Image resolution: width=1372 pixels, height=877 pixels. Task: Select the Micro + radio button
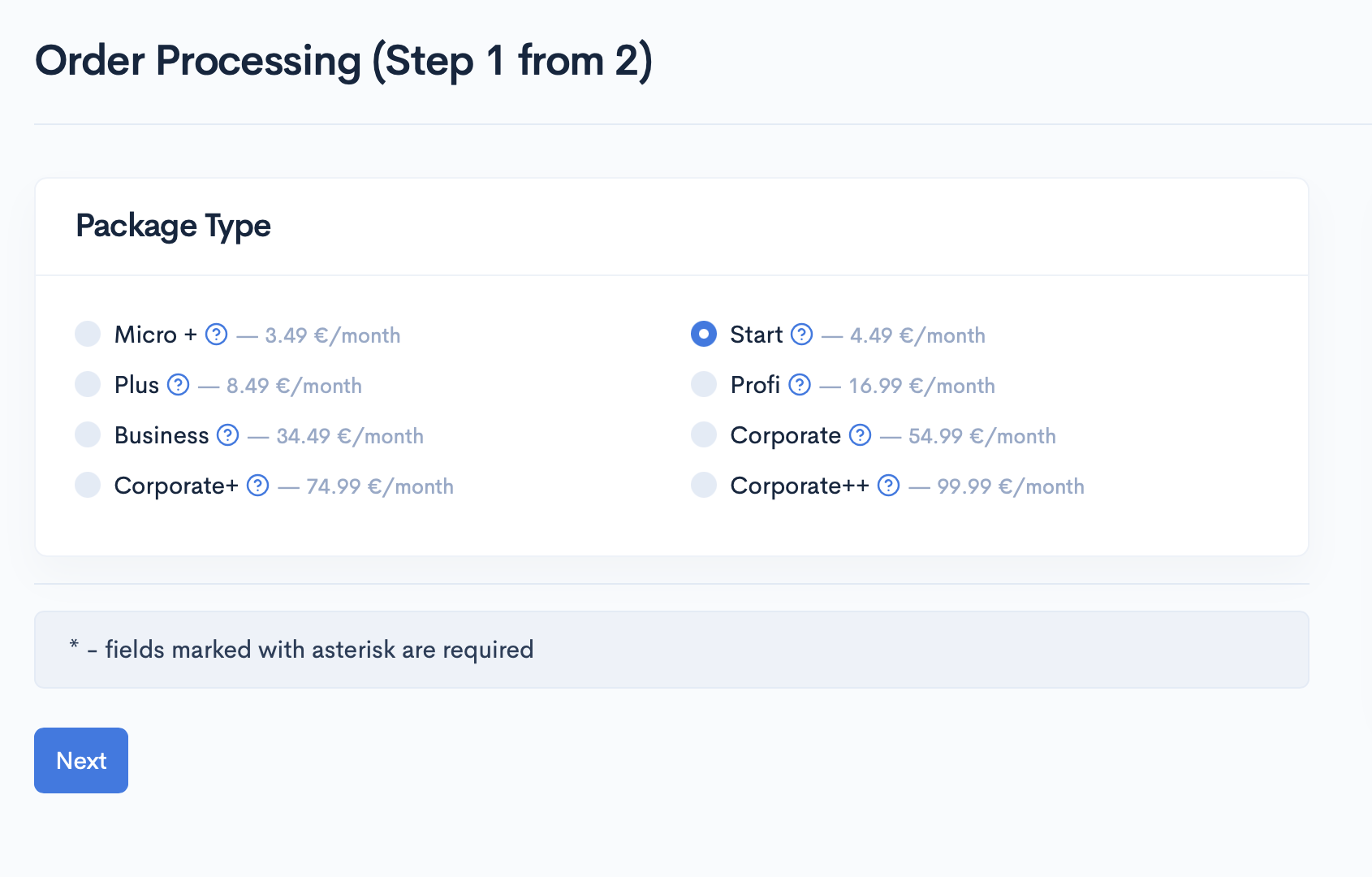click(88, 334)
